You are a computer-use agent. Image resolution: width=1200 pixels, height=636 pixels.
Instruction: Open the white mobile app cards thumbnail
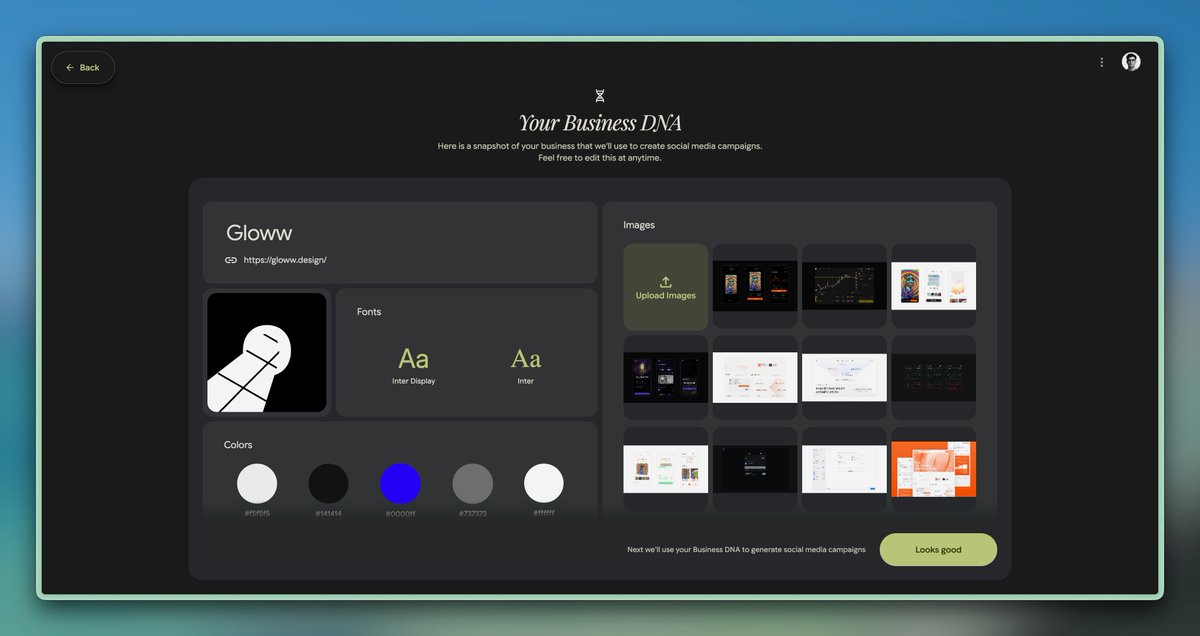coord(666,469)
